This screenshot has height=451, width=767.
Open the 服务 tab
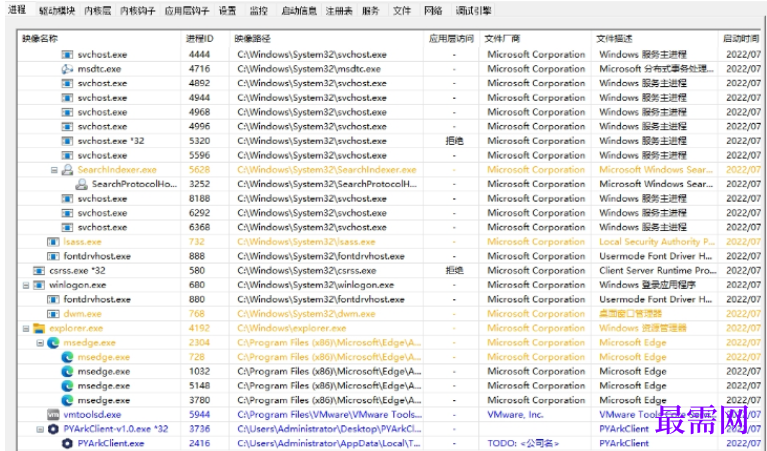[x=371, y=10]
